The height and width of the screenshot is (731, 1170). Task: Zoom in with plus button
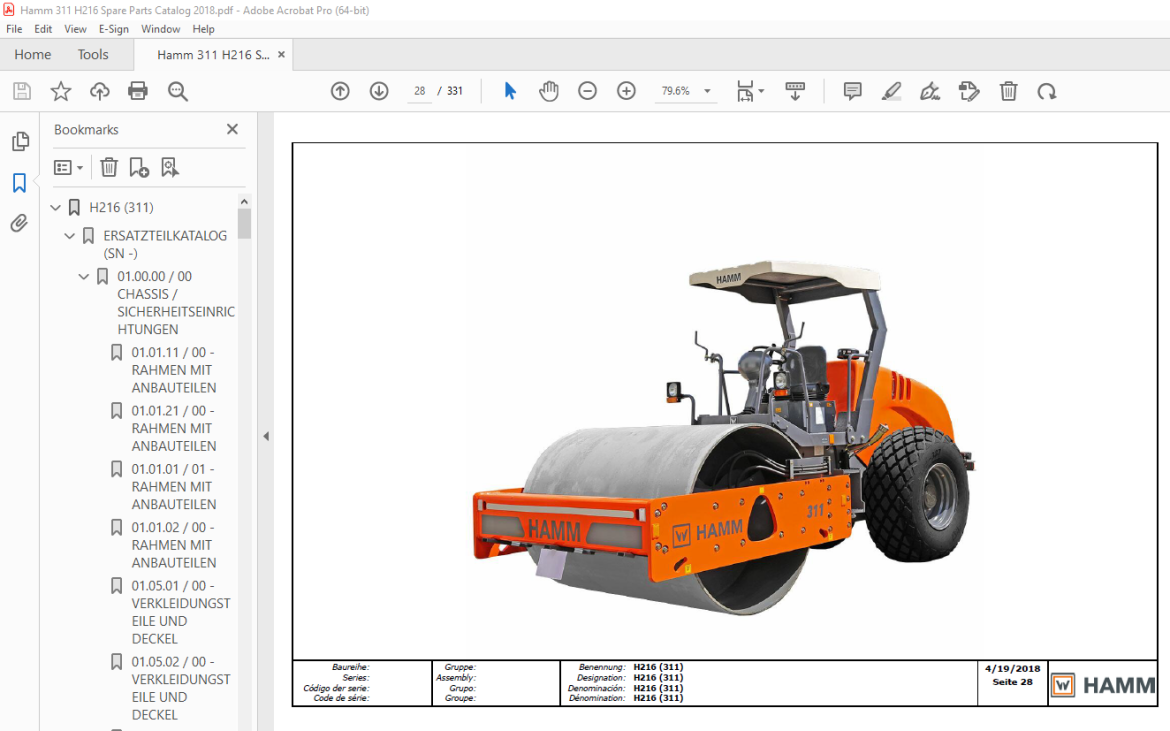pos(626,91)
